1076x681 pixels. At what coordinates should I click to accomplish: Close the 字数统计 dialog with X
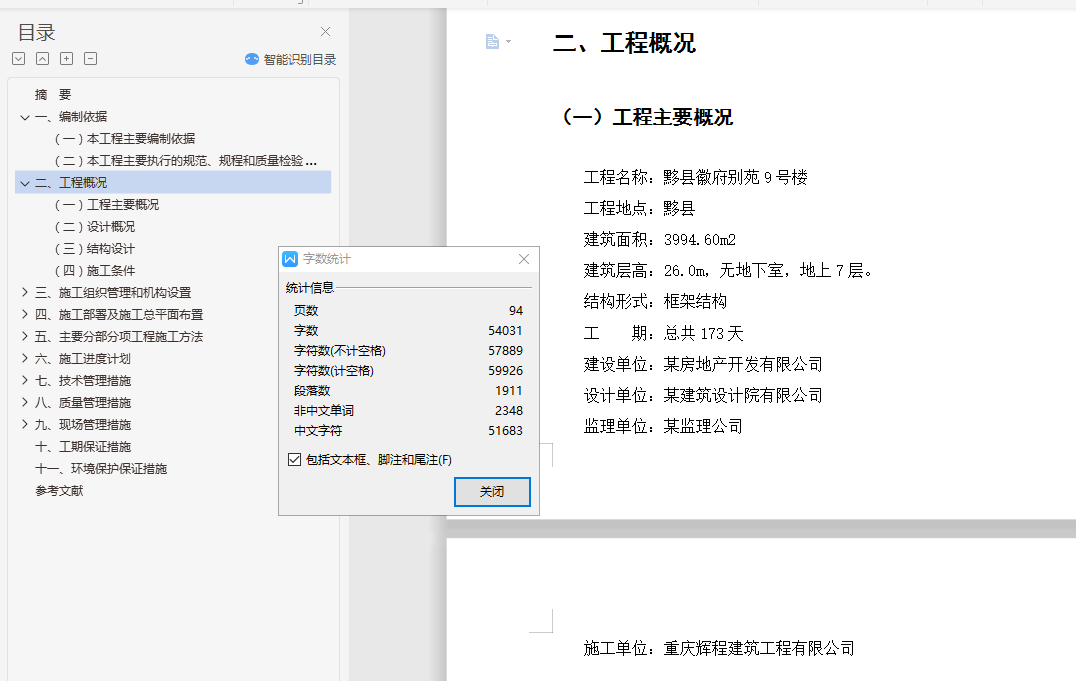(x=524, y=259)
